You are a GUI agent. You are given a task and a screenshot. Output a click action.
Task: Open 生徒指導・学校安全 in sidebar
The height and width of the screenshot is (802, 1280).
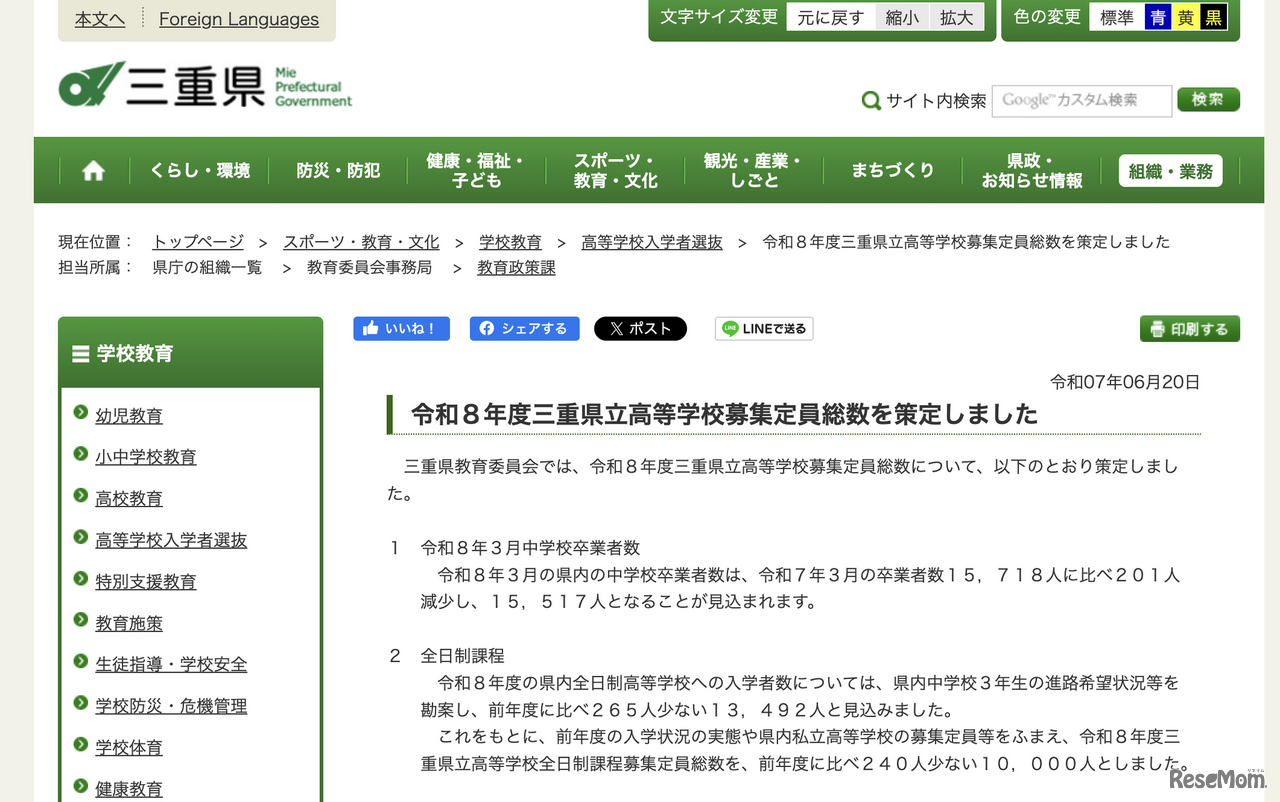[x=171, y=665]
